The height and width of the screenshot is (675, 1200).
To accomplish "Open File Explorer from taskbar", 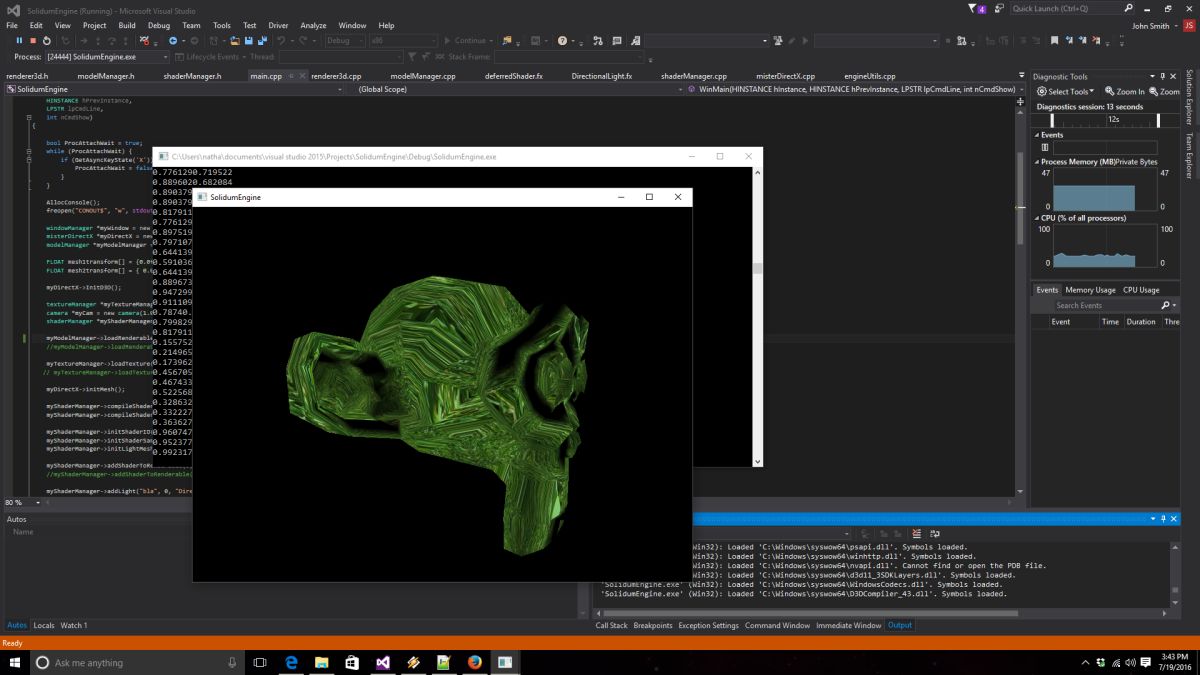I will point(322,662).
